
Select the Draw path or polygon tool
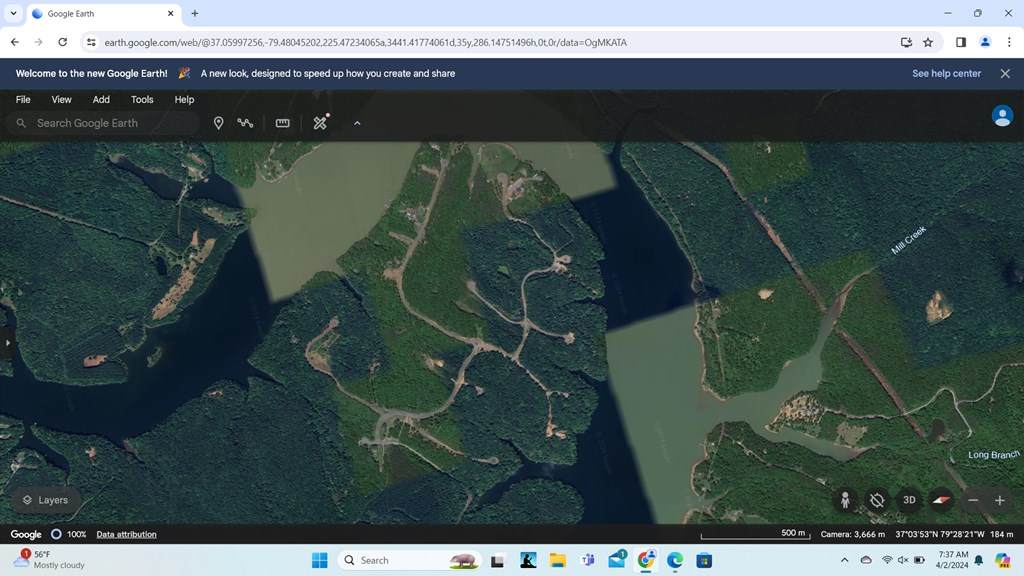coord(245,123)
